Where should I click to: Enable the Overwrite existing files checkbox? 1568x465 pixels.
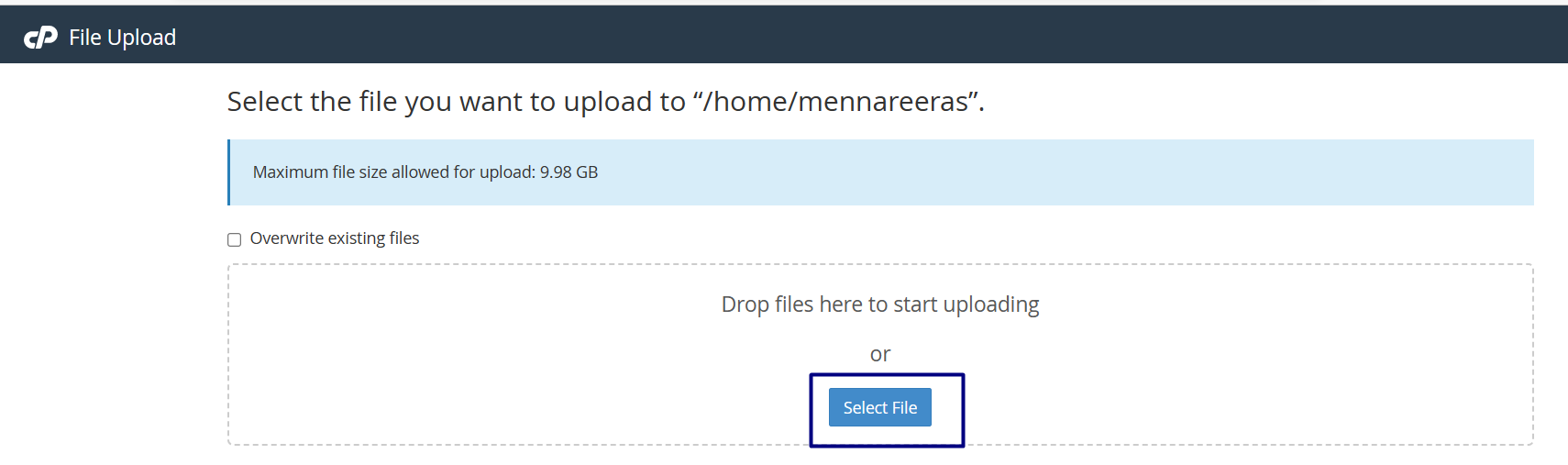click(235, 239)
